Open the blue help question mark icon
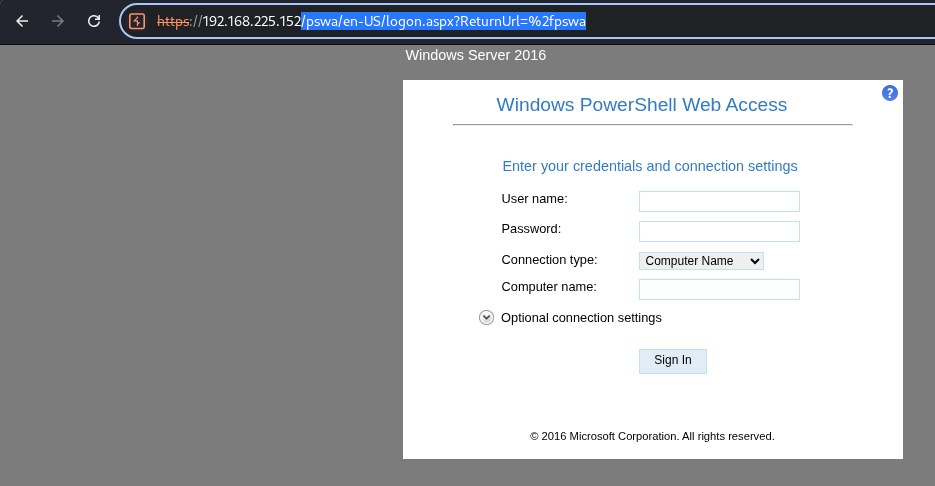Viewport: 935px width, 486px height. click(x=890, y=93)
